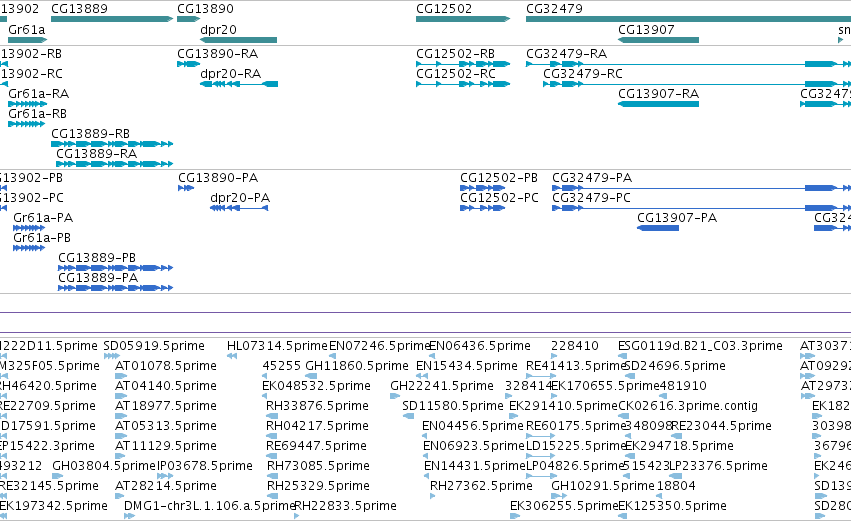Open EST RH27362.5prime
The width and height of the screenshot is (851, 521).
click(x=481, y=486)
